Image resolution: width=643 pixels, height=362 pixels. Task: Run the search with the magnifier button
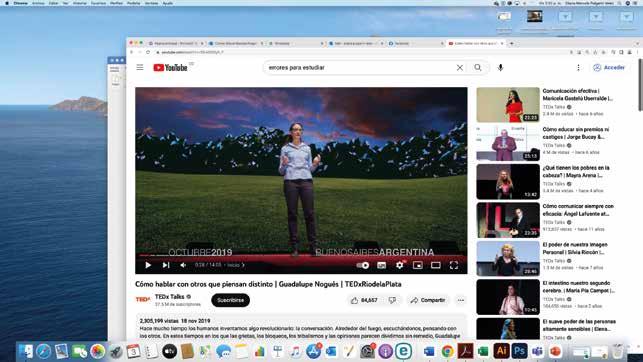(x=478, y=68)
